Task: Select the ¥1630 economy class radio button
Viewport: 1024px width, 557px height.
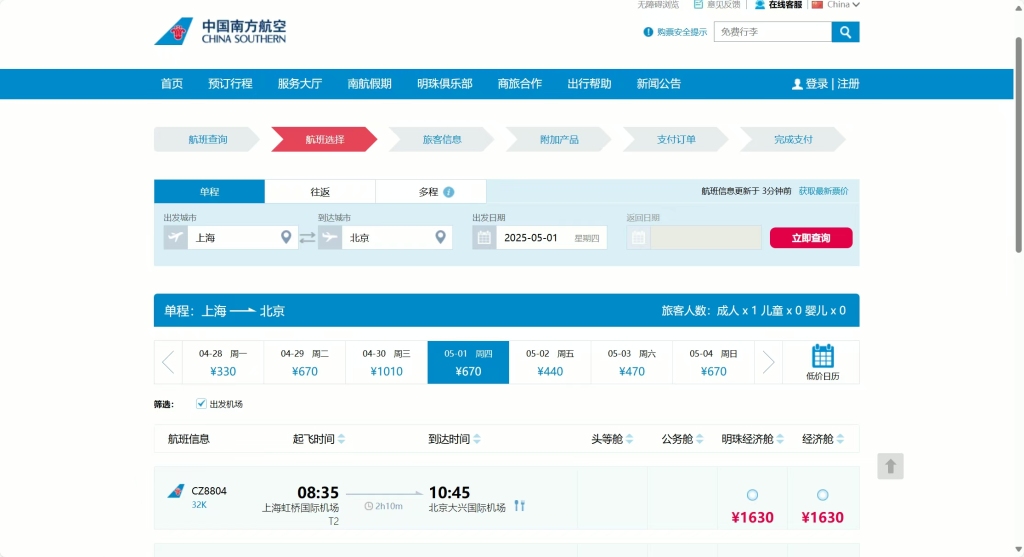Action: click(822, 495)
